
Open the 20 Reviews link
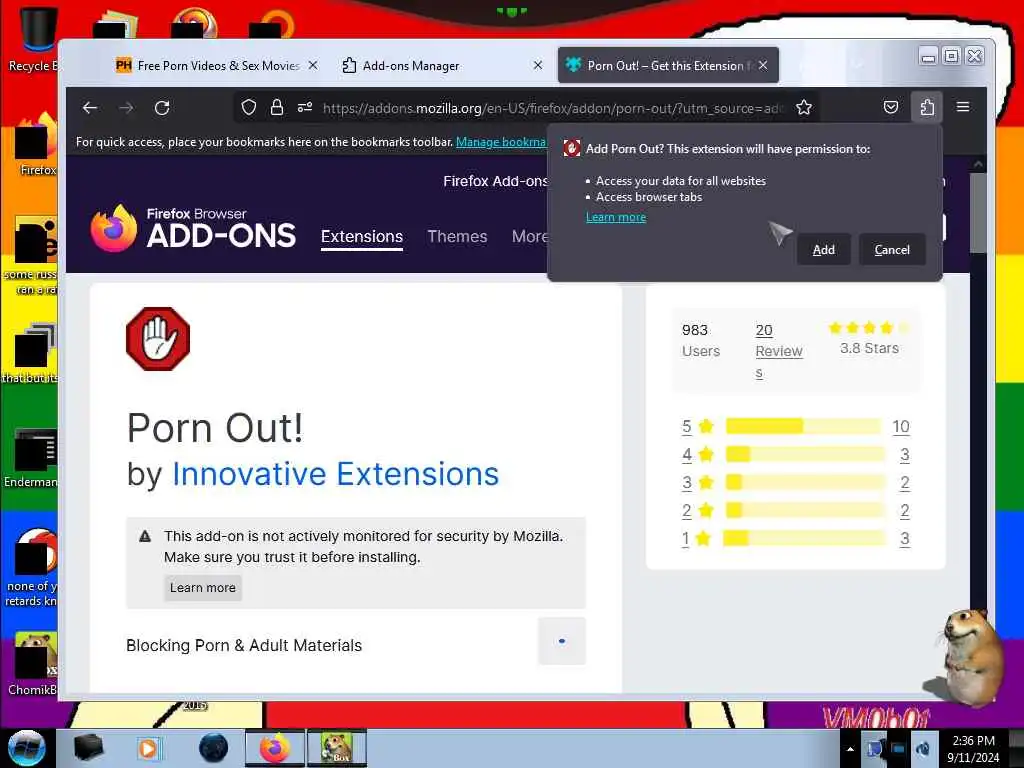[x=778, y=351]
